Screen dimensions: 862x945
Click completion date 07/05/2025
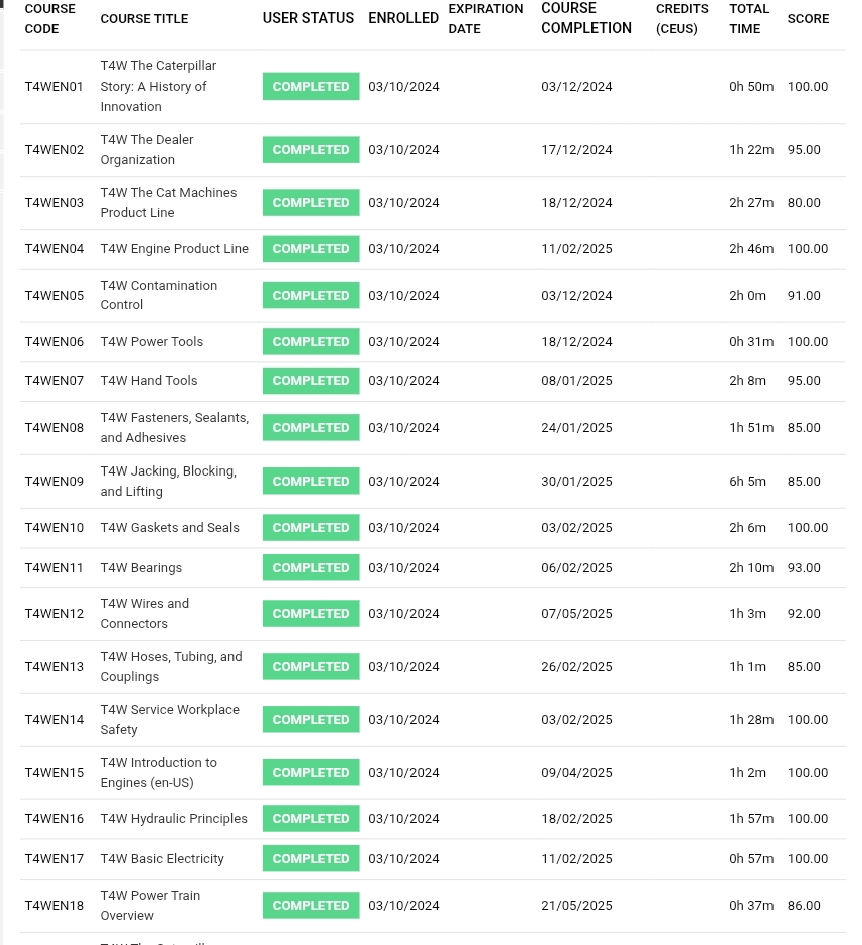click(x=576, y=614)
